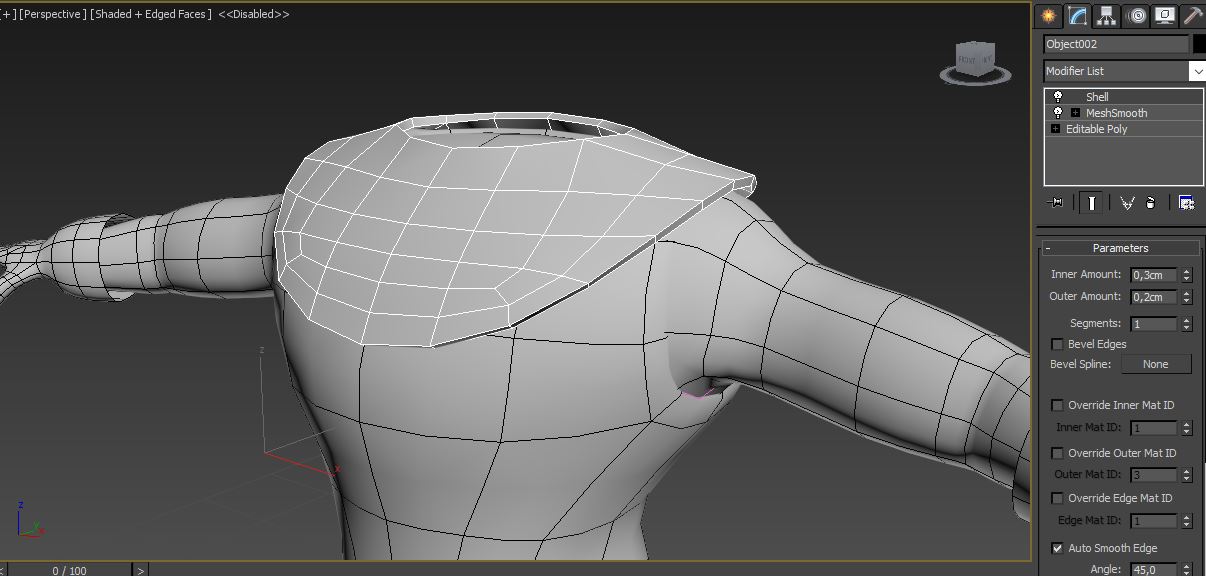Click the Pin Stack icon
This screenshot has width=1206, height=576.
point(1056,203)
